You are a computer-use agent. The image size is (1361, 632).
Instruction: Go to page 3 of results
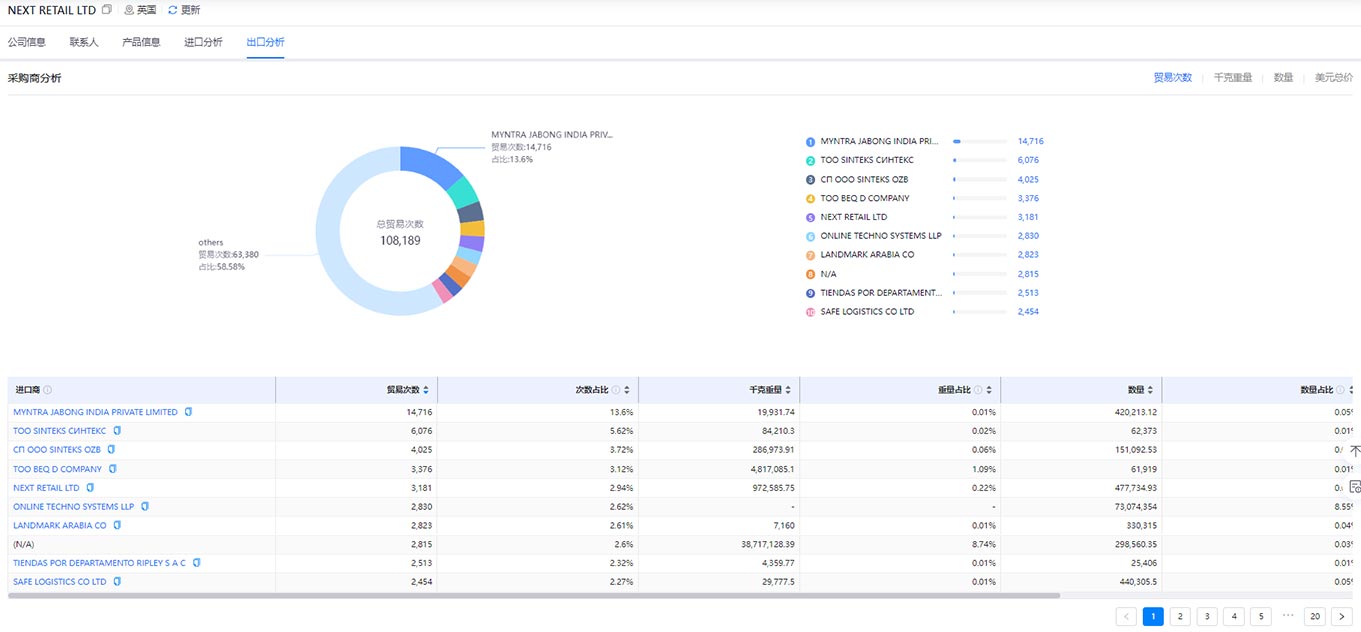click(1207, 617)
